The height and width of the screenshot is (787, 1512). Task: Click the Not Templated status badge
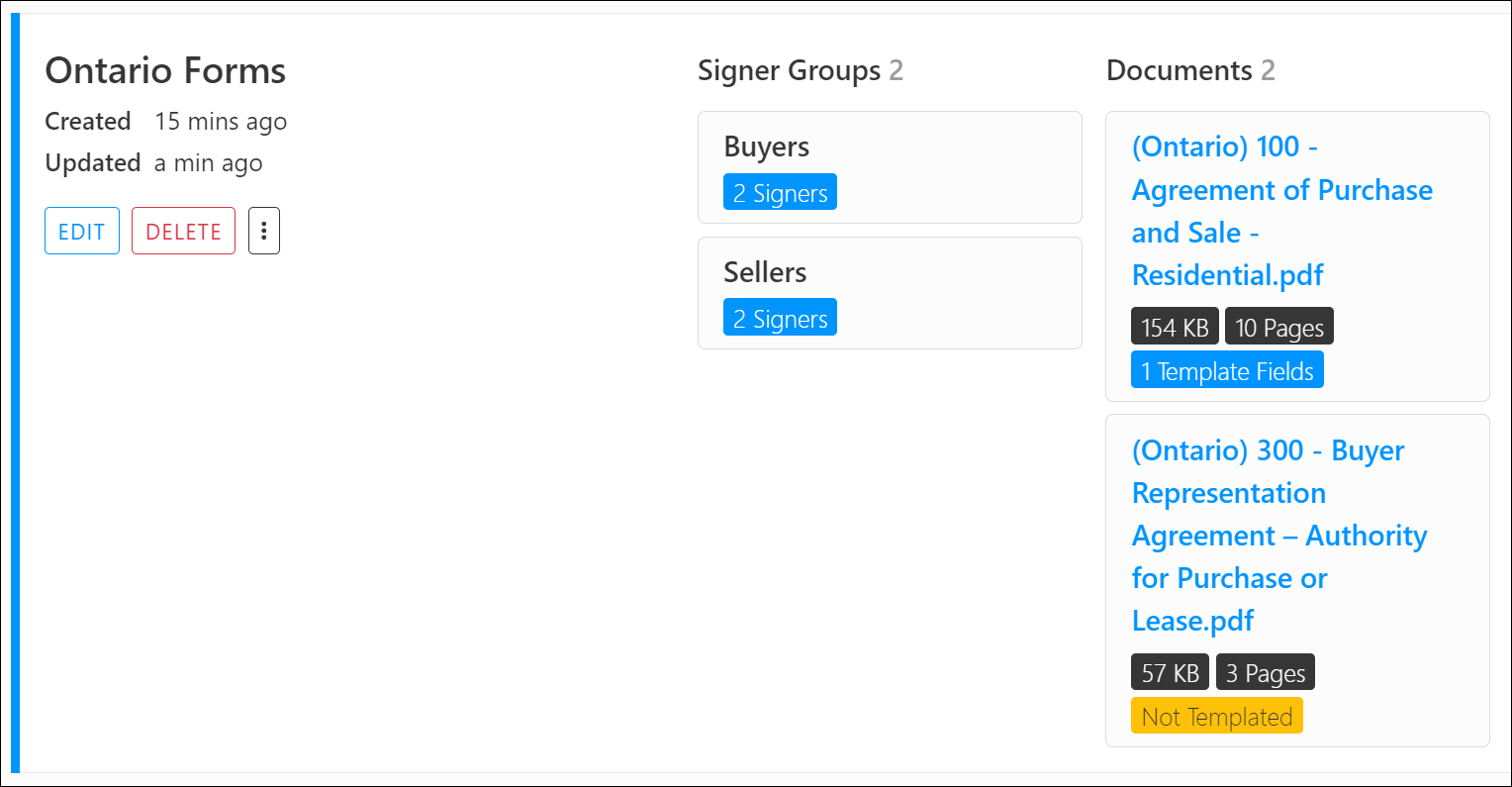1216,715
